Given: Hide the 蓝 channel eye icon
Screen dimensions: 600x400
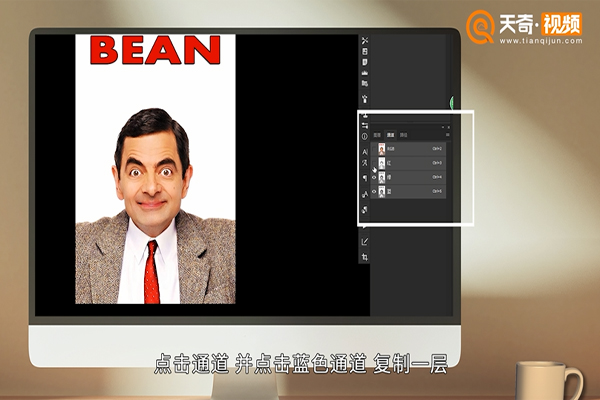Looking at the screenshot, I should click(x=374, y=191).
